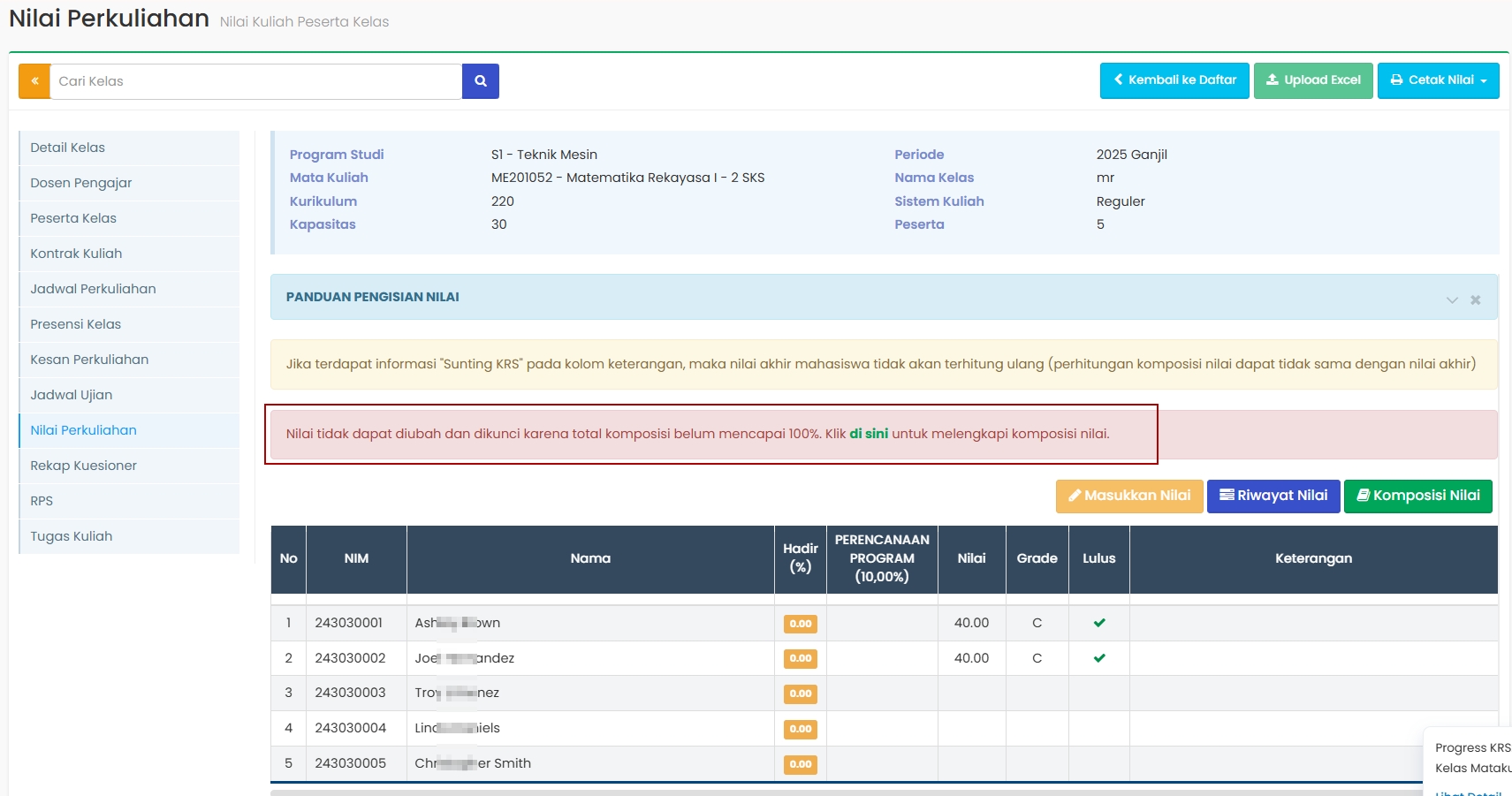Click the Upload Excel button
The width and height of the screenshot is (1512, 796).
point(1312,80)
